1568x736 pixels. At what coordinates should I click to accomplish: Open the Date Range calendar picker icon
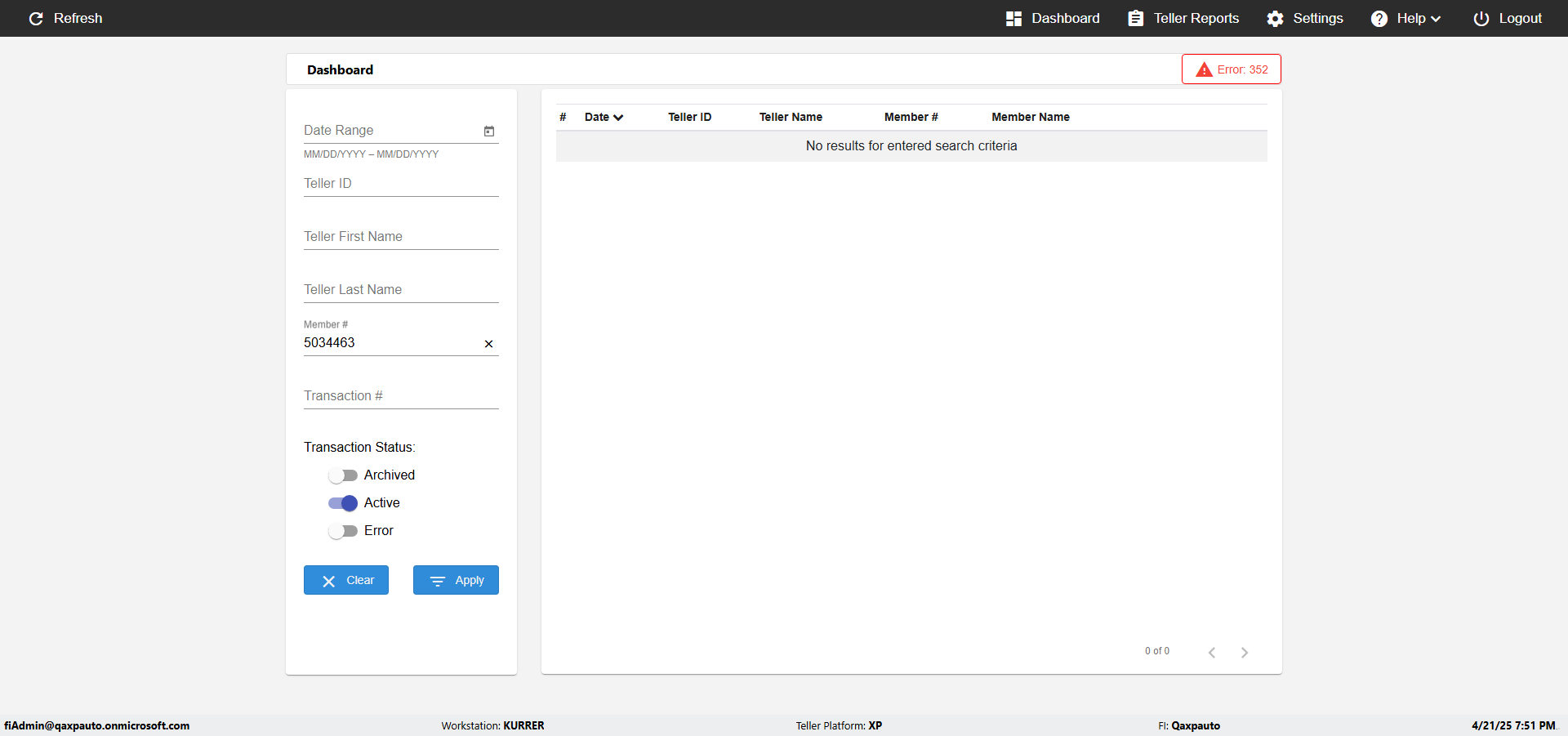tap(489, 131)
